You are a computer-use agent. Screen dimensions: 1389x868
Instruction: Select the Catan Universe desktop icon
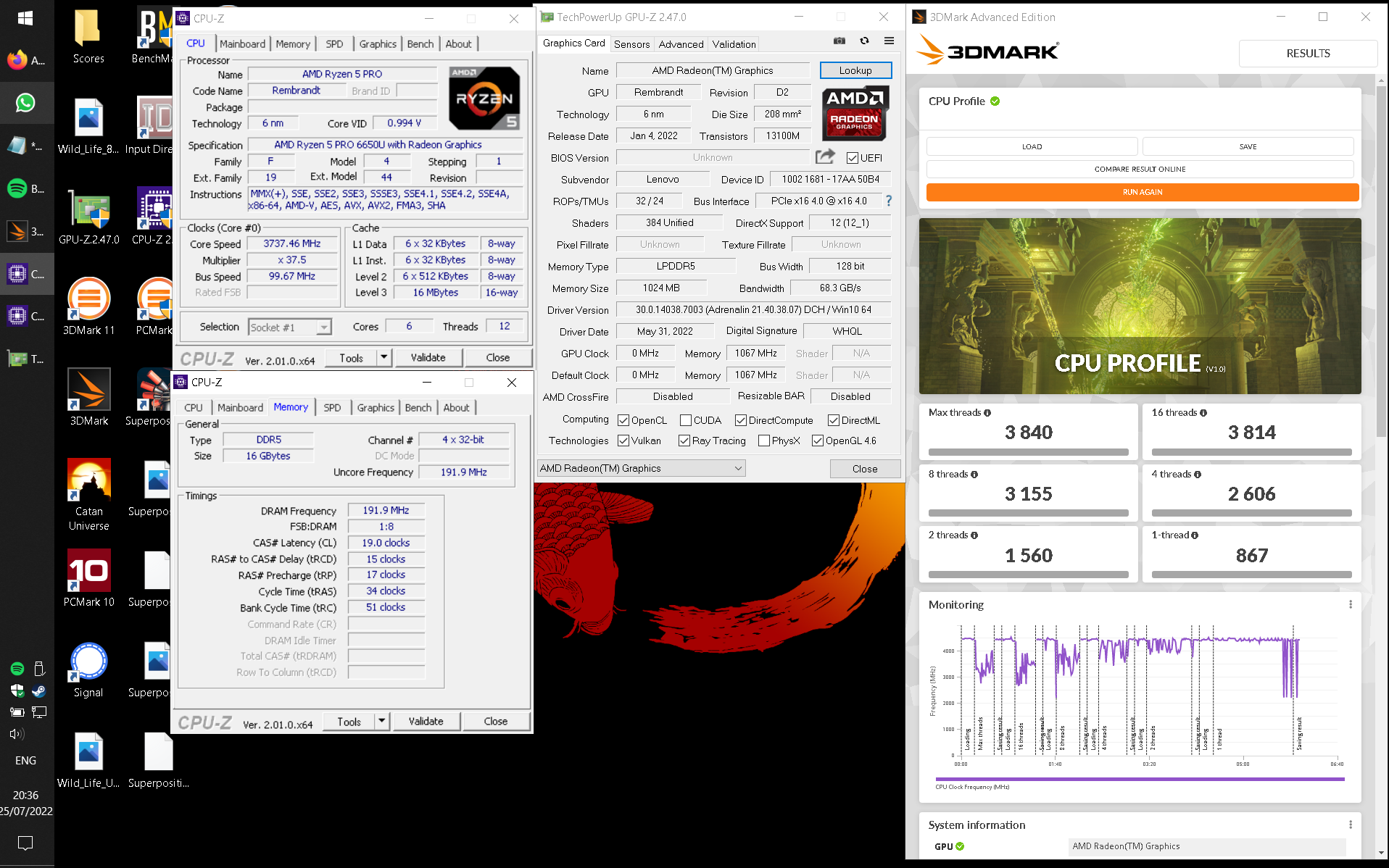click(88, 494)
